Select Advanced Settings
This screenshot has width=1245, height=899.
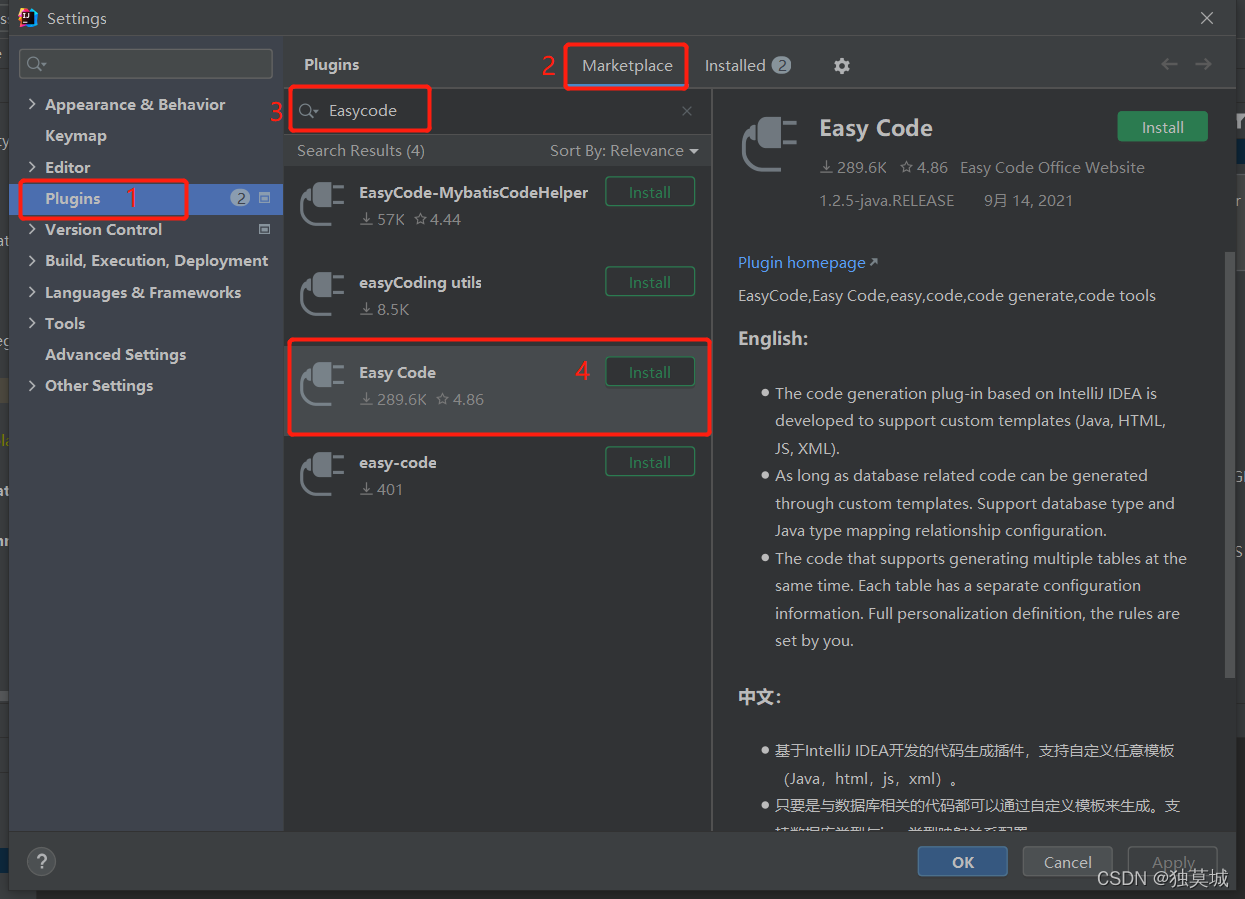116,354
